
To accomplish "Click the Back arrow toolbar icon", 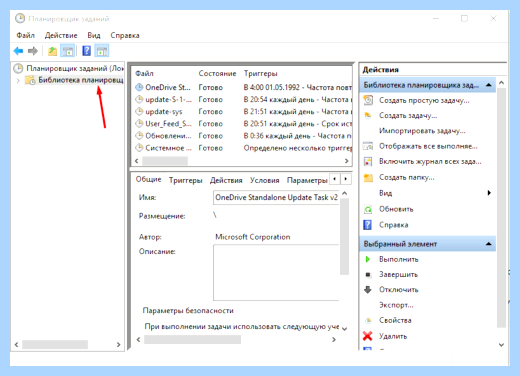I will click(18, 51).
